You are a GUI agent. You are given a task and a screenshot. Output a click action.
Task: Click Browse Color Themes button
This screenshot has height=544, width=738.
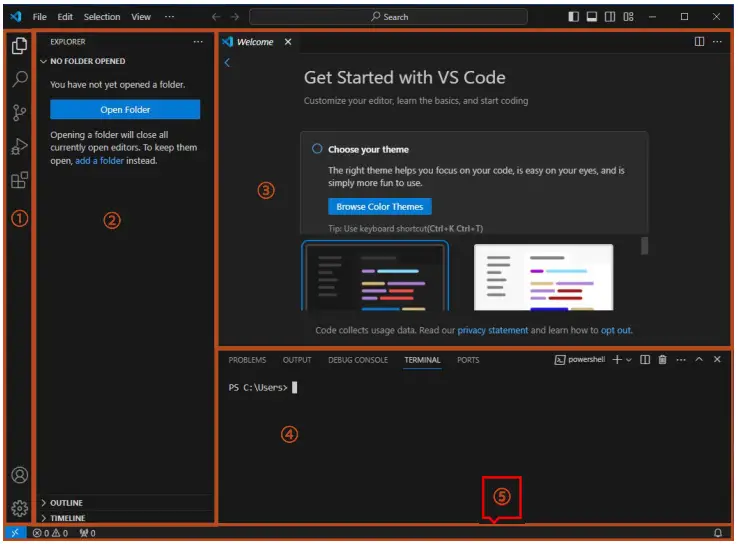coord(380,207)
